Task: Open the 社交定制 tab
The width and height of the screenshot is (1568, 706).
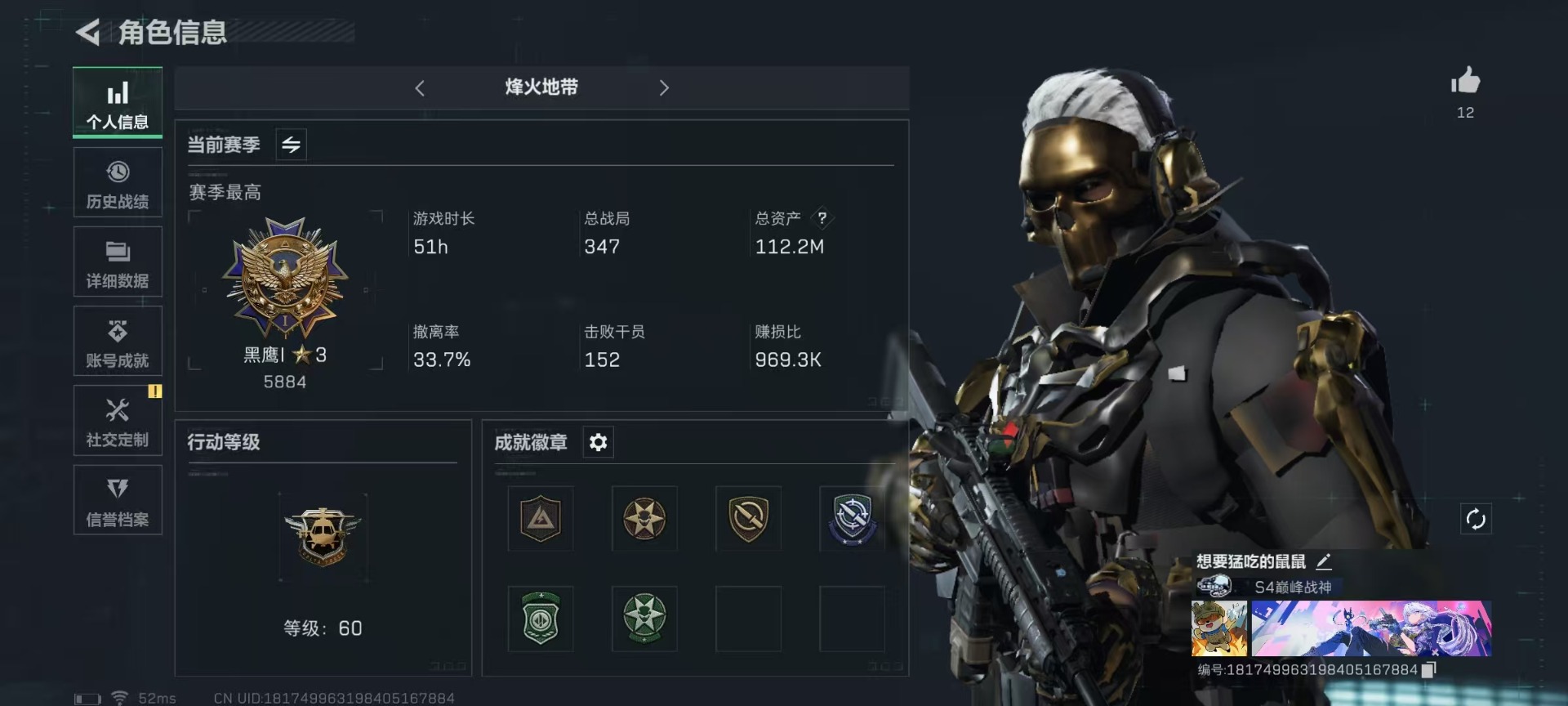Action: [x=118, y=420]
